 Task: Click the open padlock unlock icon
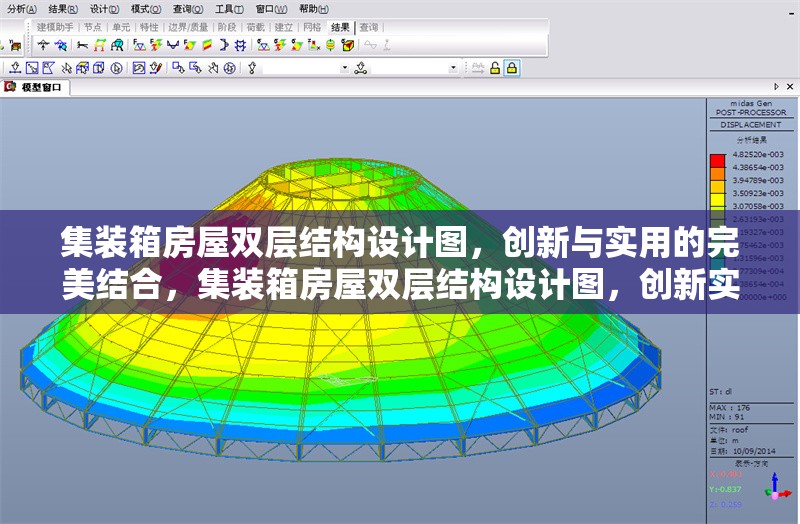495,68
